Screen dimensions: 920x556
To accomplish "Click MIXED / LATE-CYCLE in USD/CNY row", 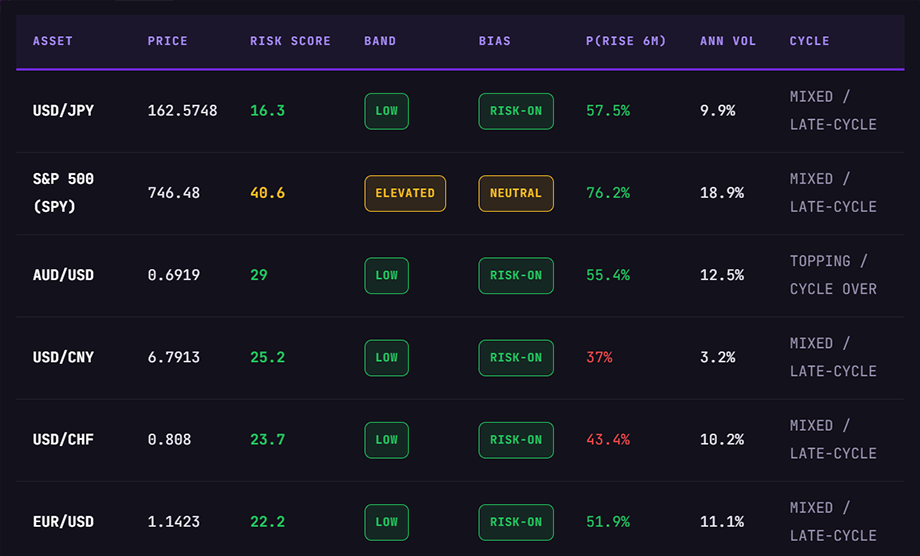I will (x=833, y=357).
